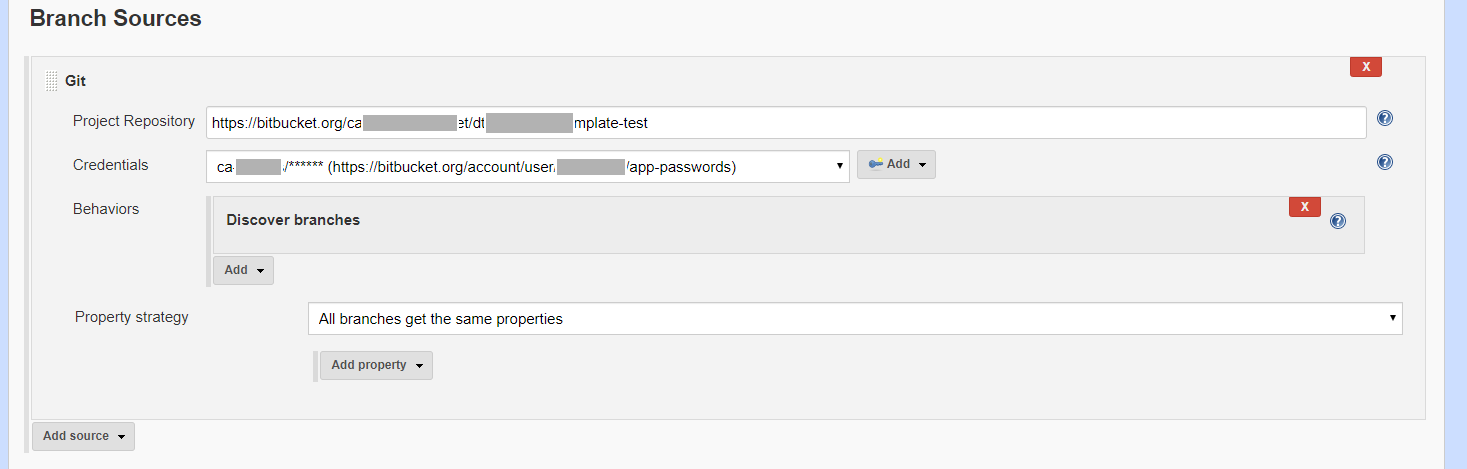Click the Project Repository URL field
Image resolution: width=1467 pixels, height=469 pixels.
[786, 123]
